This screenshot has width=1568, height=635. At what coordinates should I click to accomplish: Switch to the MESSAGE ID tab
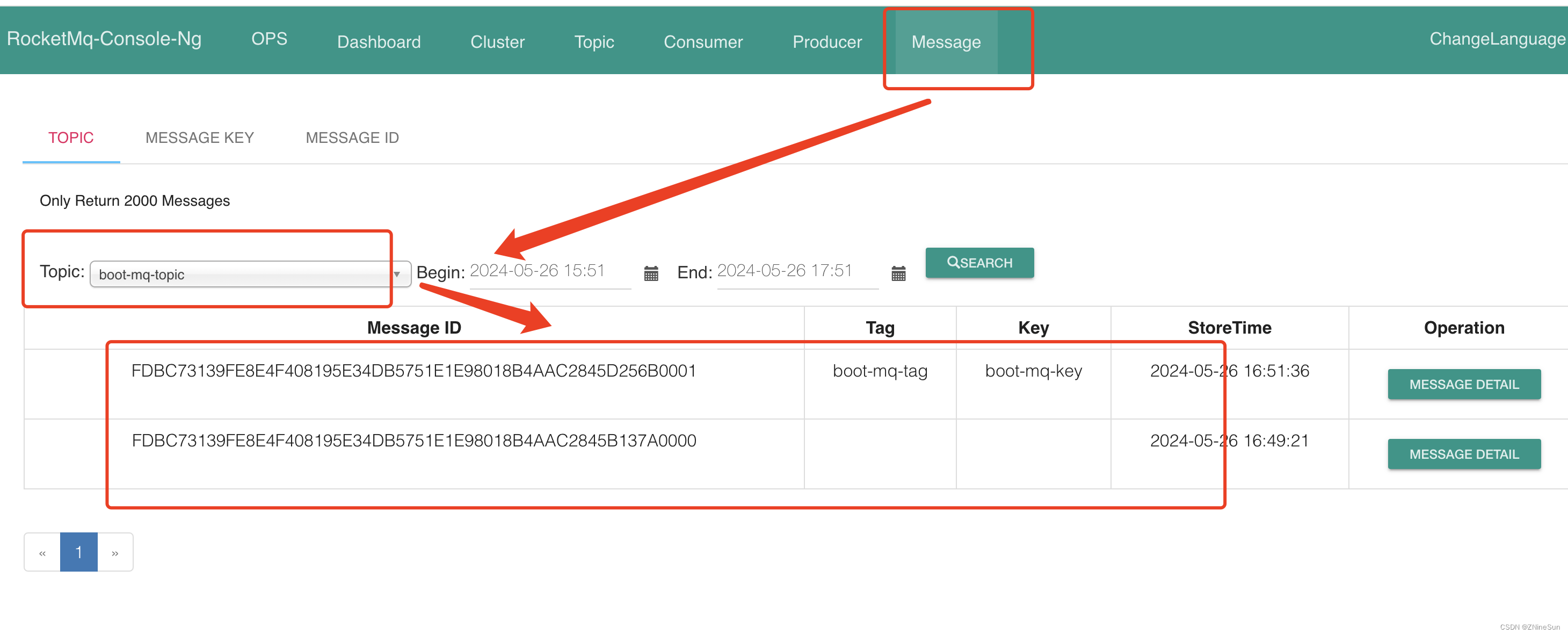(352, 138)
